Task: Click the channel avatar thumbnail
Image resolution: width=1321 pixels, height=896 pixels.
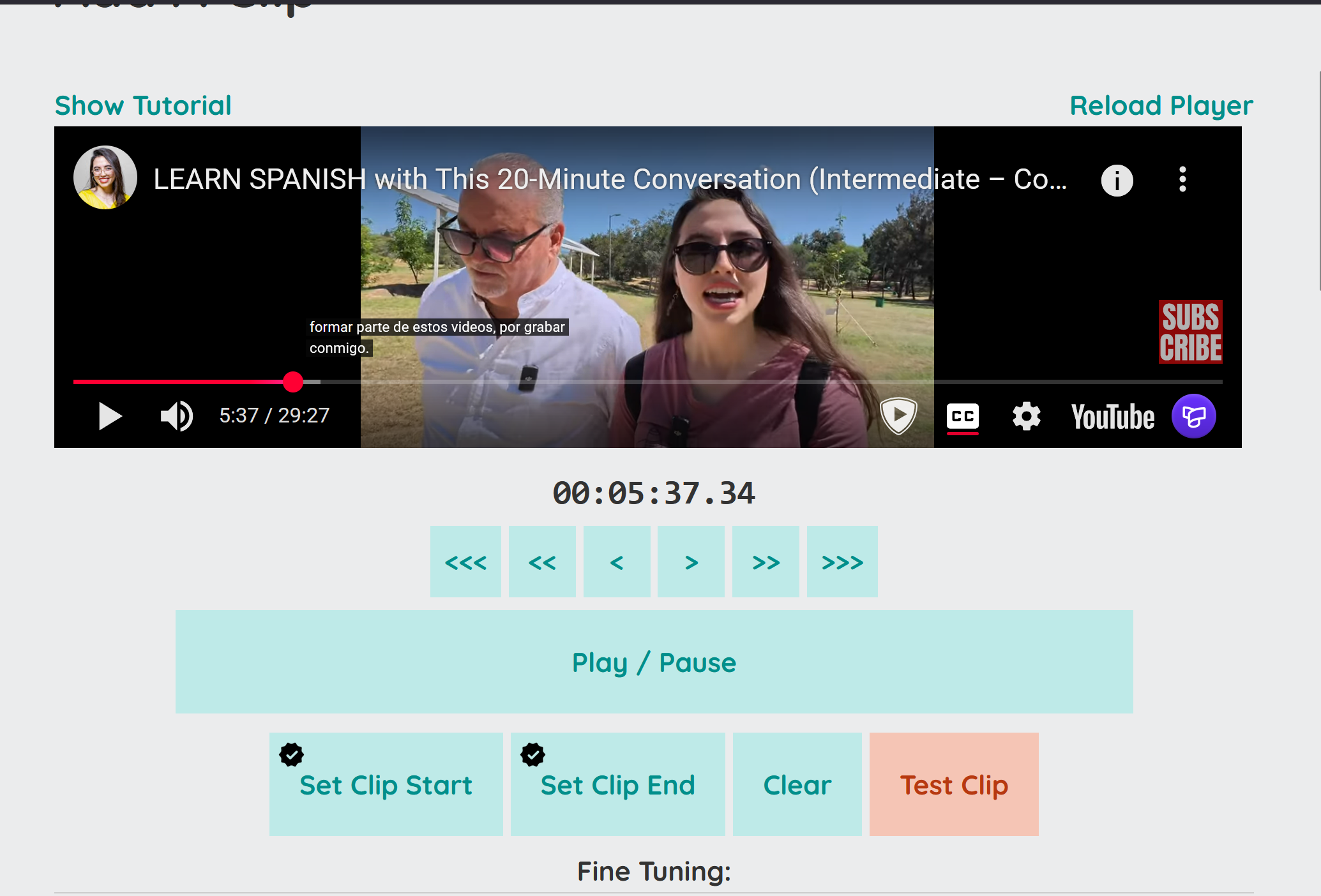Action: [105, 177]
